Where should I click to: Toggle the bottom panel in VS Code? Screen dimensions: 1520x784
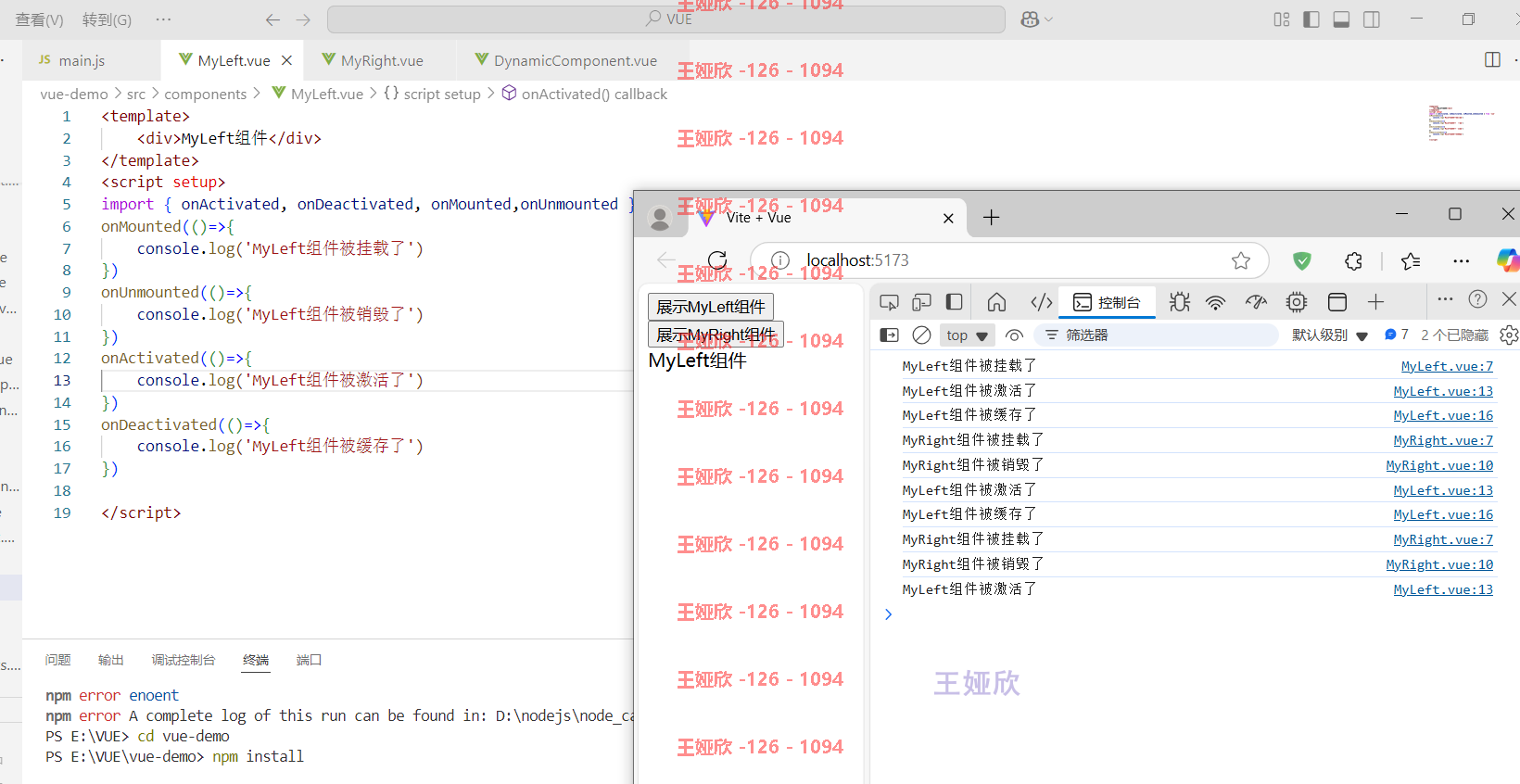pos(1341,19)
